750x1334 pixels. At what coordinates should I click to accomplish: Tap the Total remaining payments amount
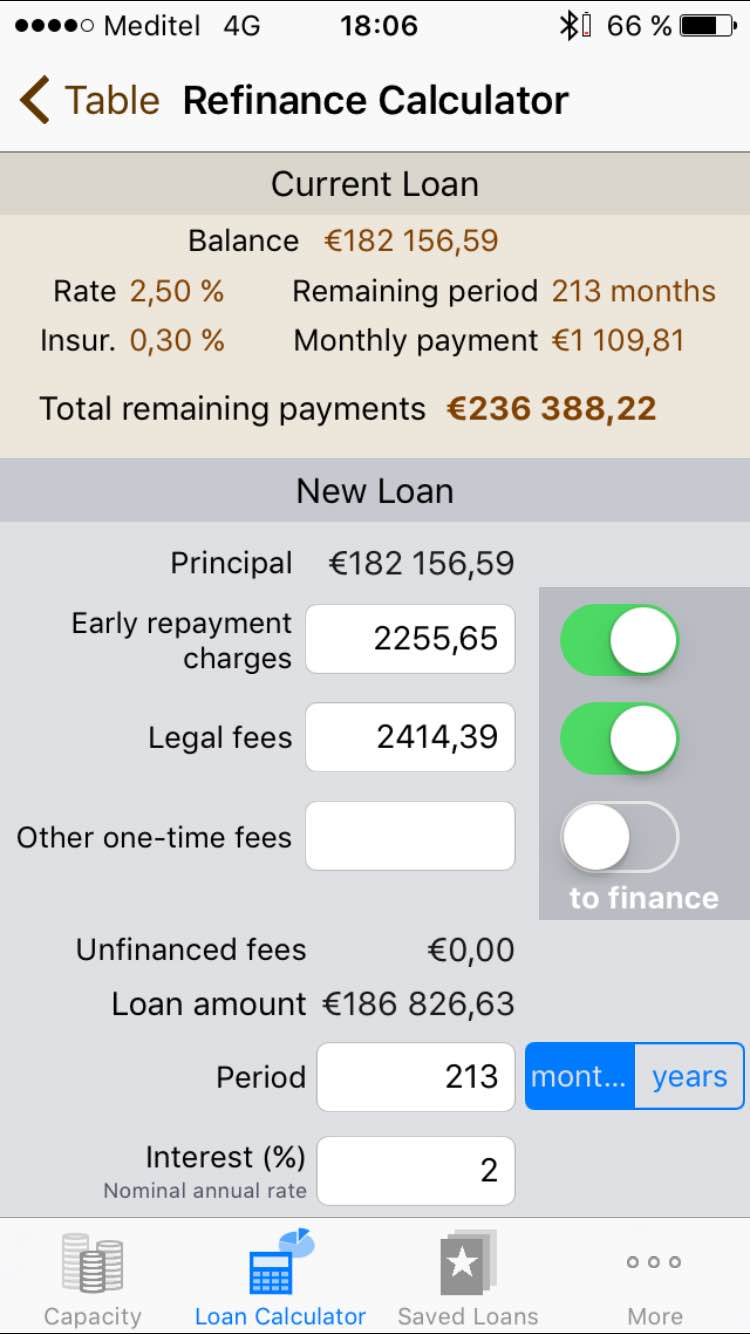click(x=551, y=409)
